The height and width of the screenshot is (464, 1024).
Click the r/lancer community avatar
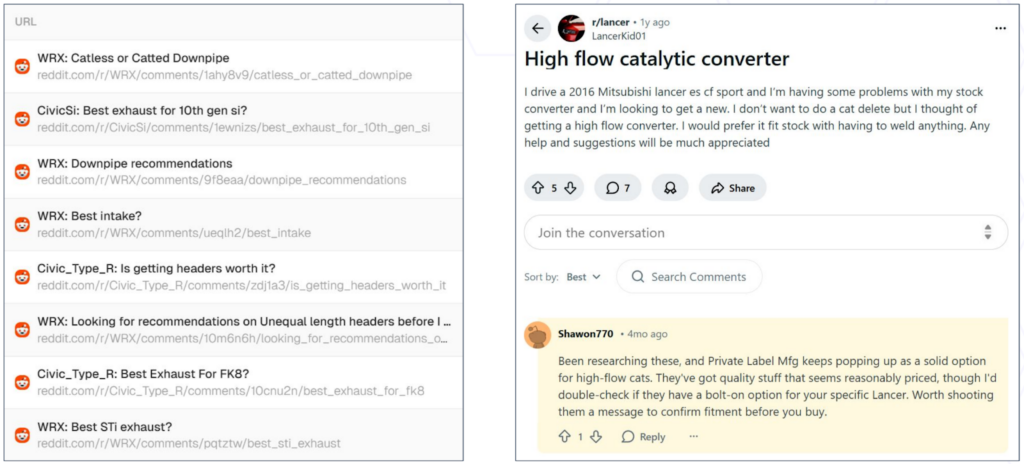coord(572,28)
